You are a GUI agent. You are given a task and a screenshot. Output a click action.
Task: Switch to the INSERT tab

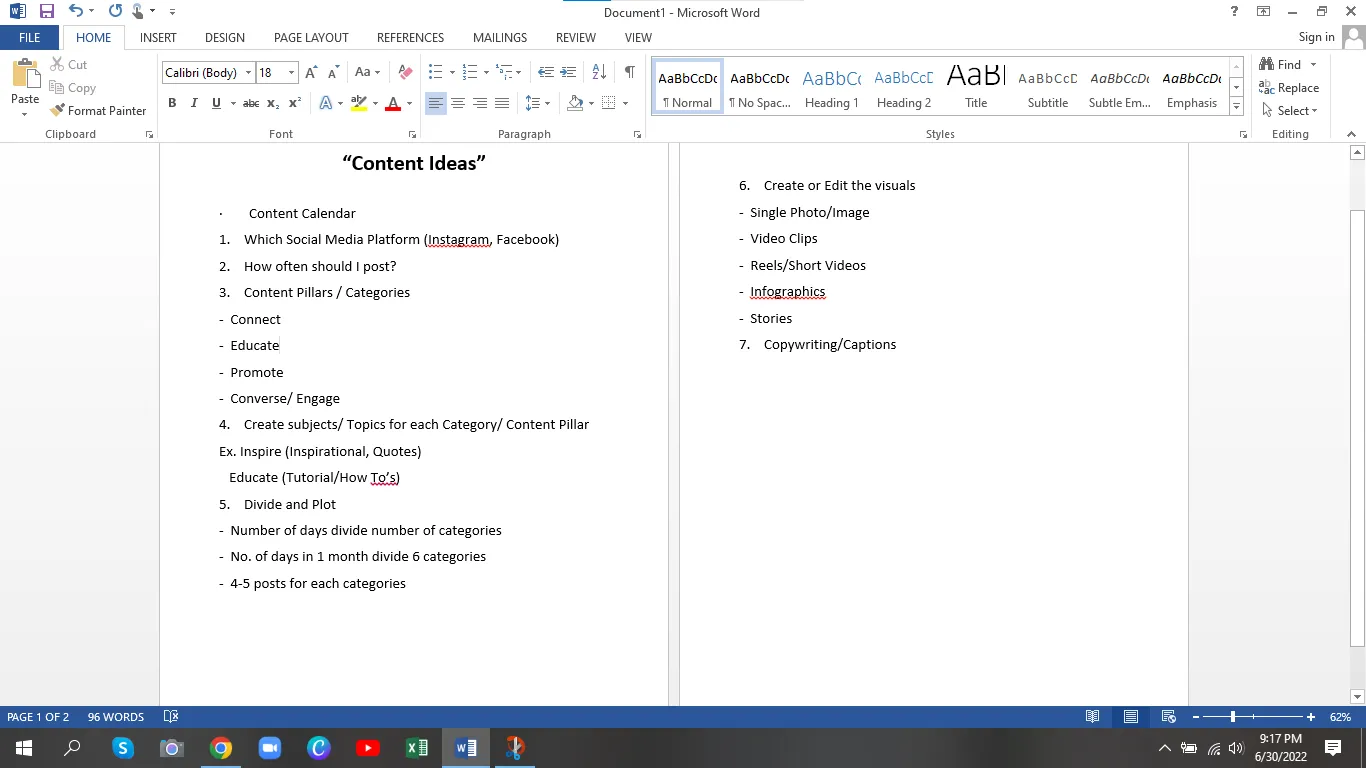[x=158, y=37]
